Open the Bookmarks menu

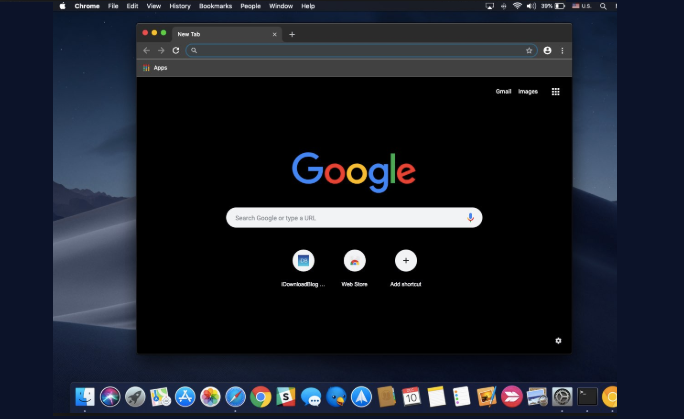(x=215, y=6)
